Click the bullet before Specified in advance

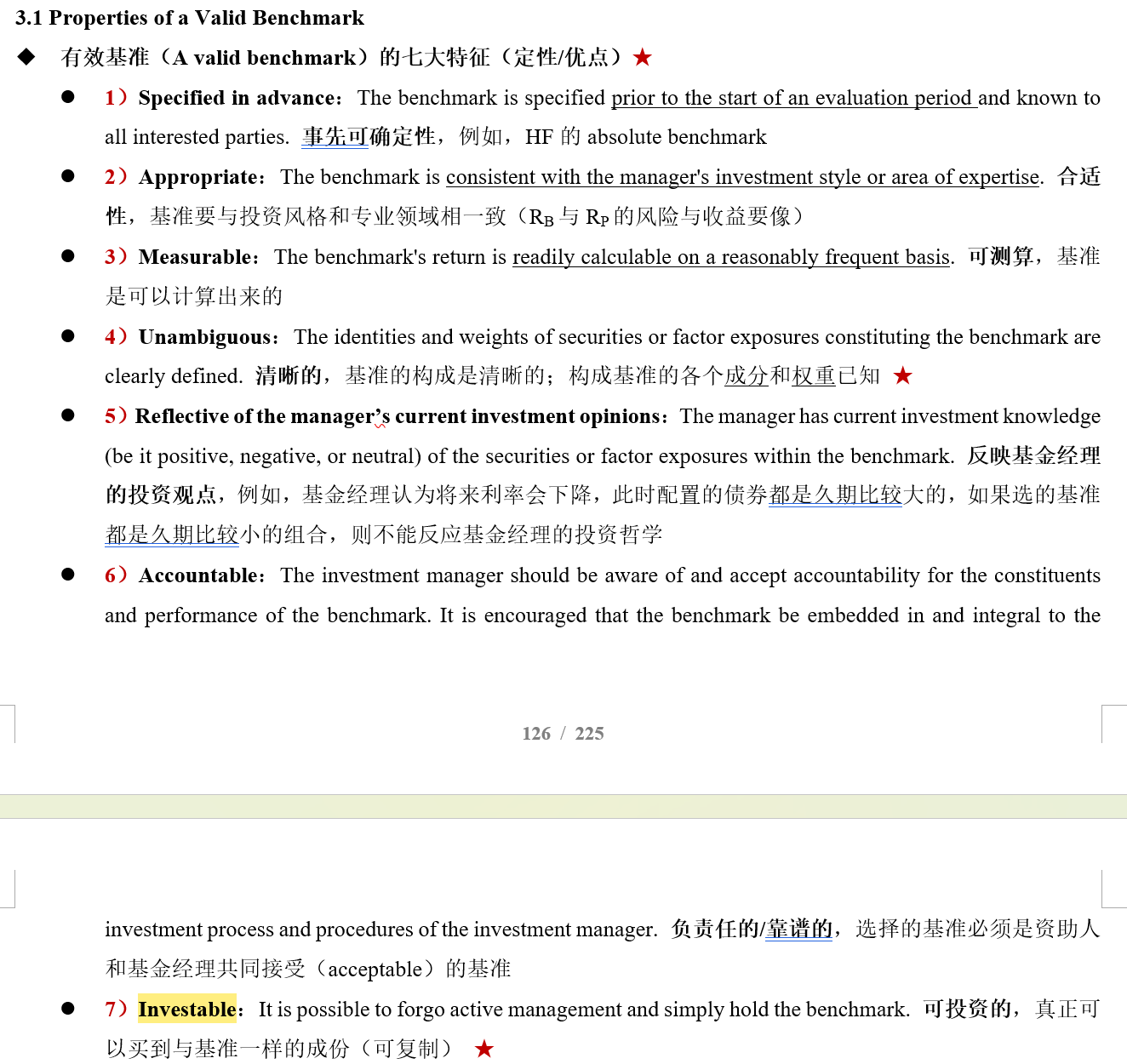(68, 97)
